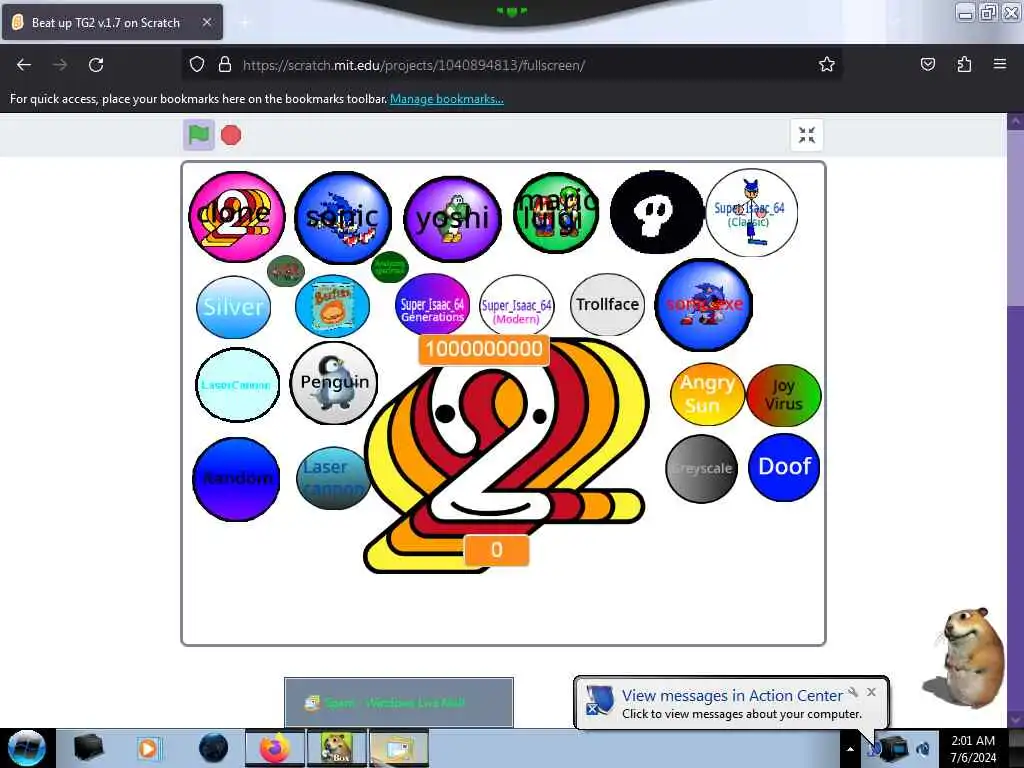The height and width of the screenshot is (768, 1024).
Task: Pick the blue Doof button
Action: [x=784, y=468]
